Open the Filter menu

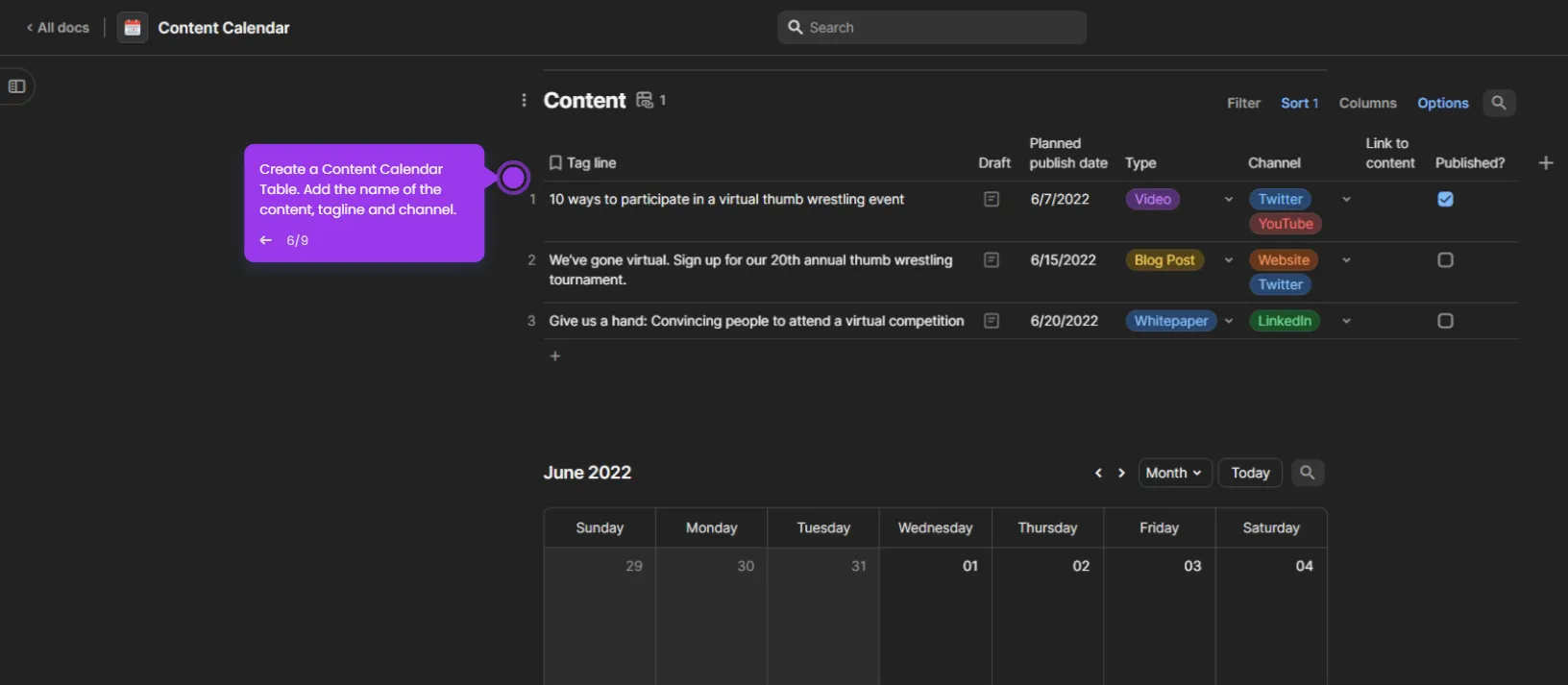1243,103
